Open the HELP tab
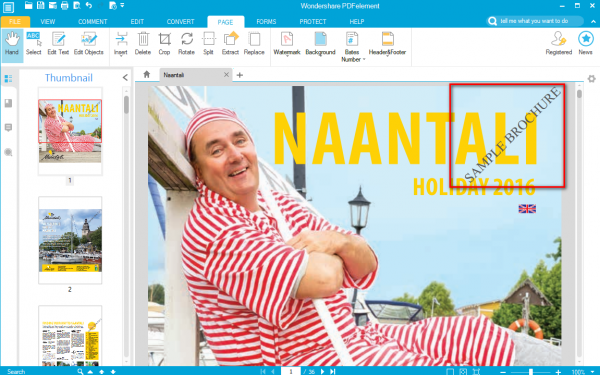This screenshot has width=600, height=375. (x=357, y=21)
